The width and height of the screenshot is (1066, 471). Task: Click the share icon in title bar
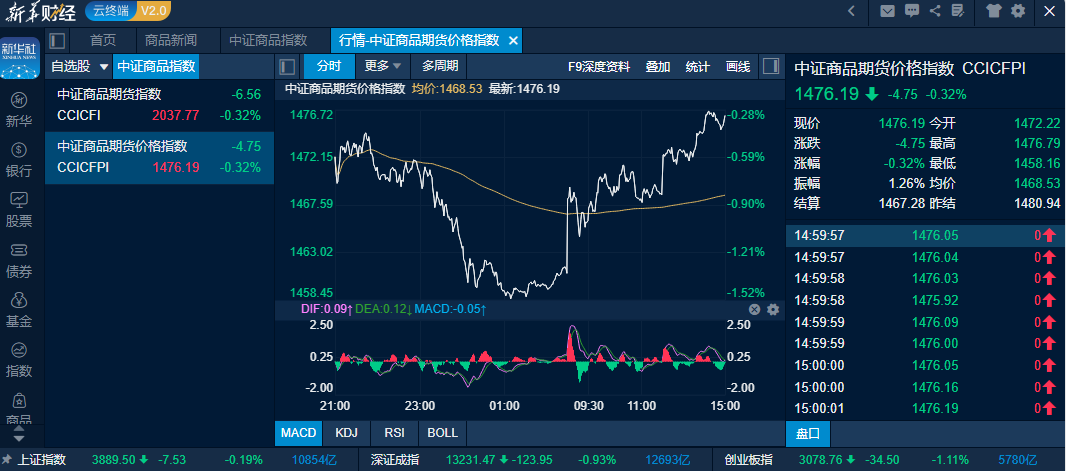(935, 11)
